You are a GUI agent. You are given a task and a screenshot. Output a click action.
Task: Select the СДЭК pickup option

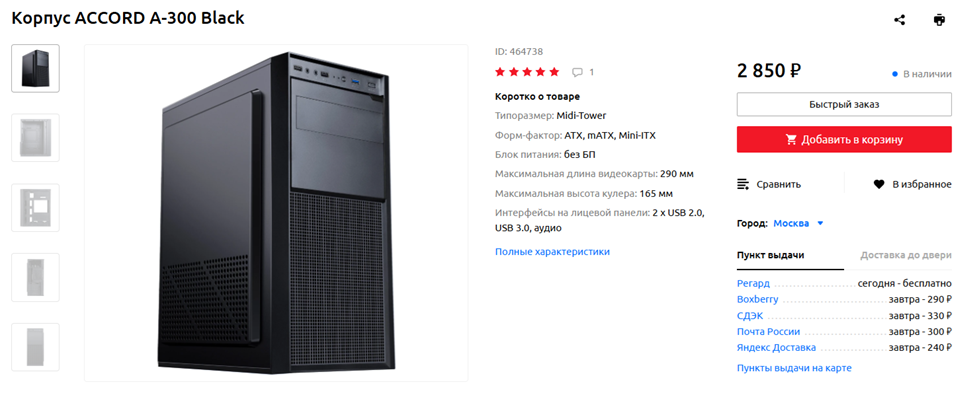[x=750, y=315]
